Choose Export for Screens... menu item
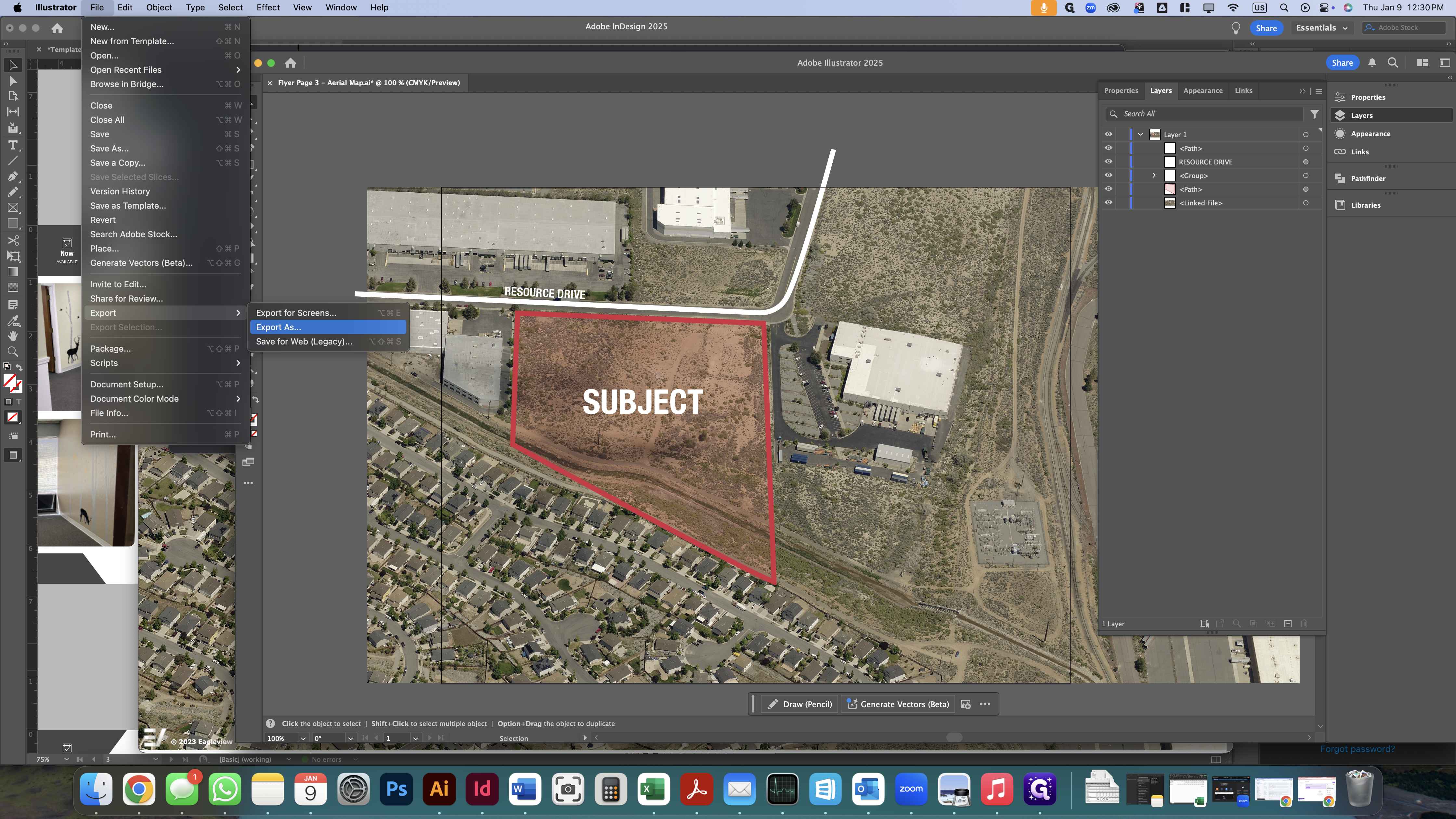 pos(328,313)
